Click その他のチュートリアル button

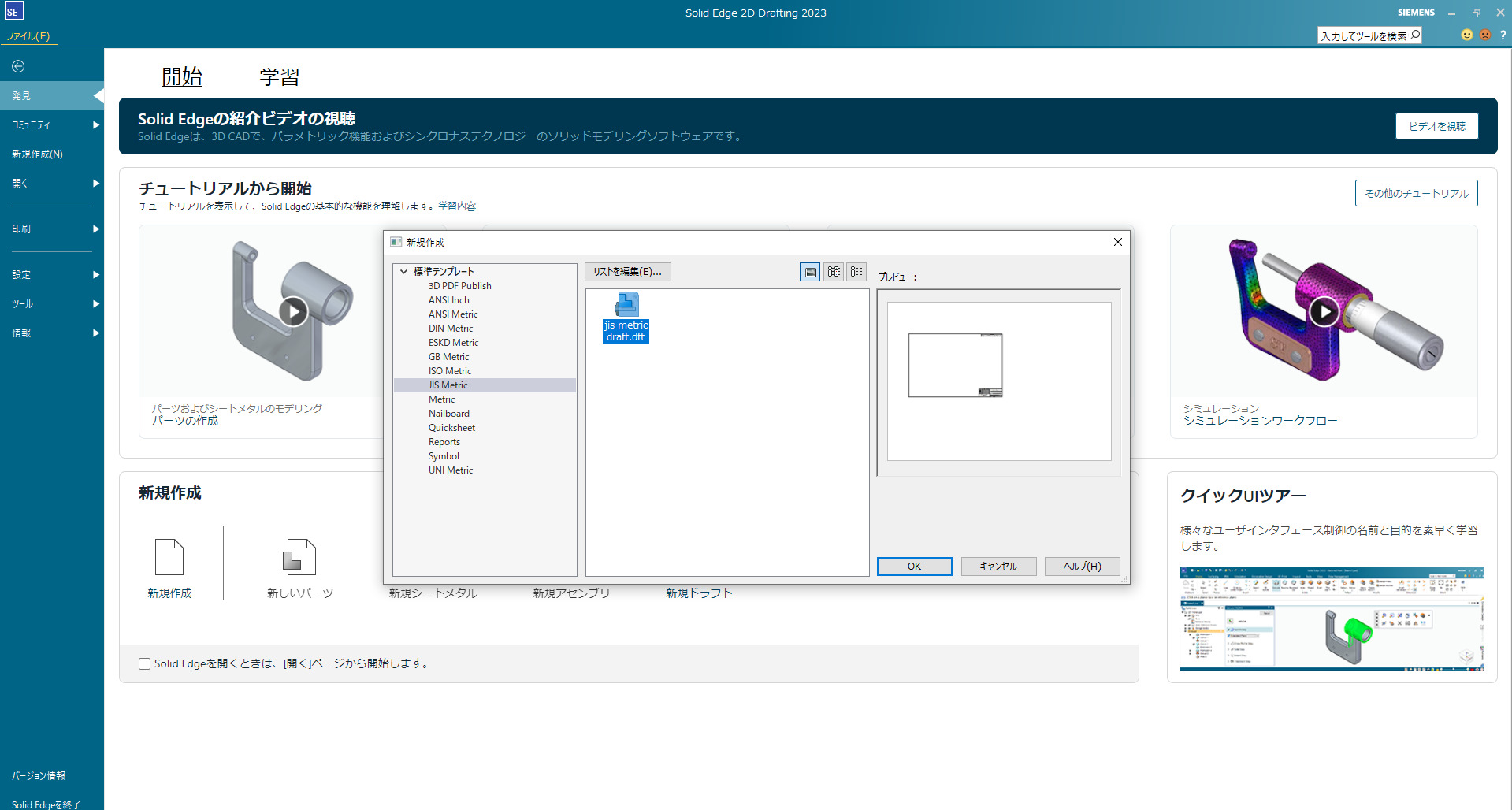[1416, 193]
